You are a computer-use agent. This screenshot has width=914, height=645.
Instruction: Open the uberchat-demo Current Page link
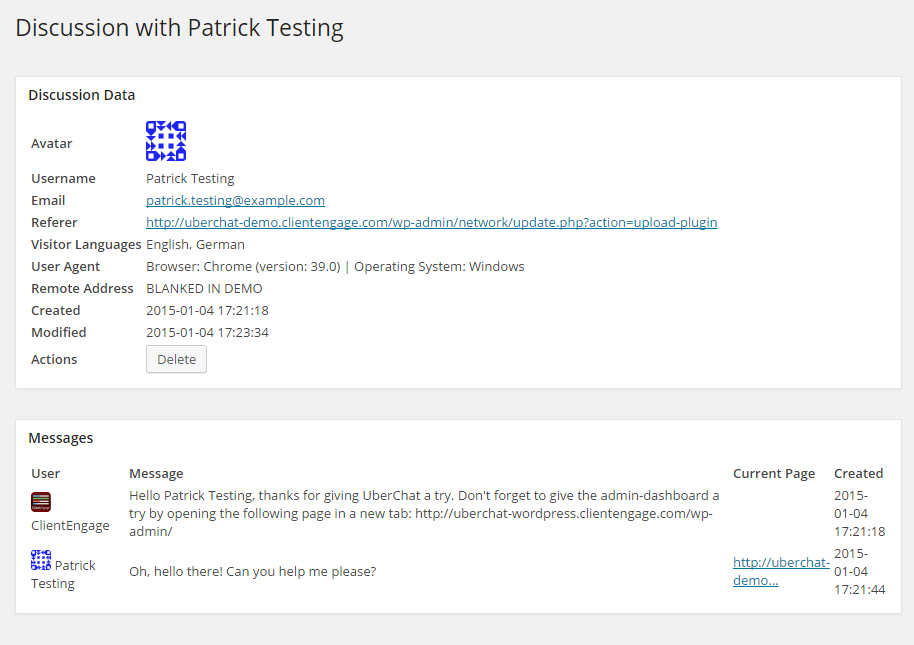point(780,571)
